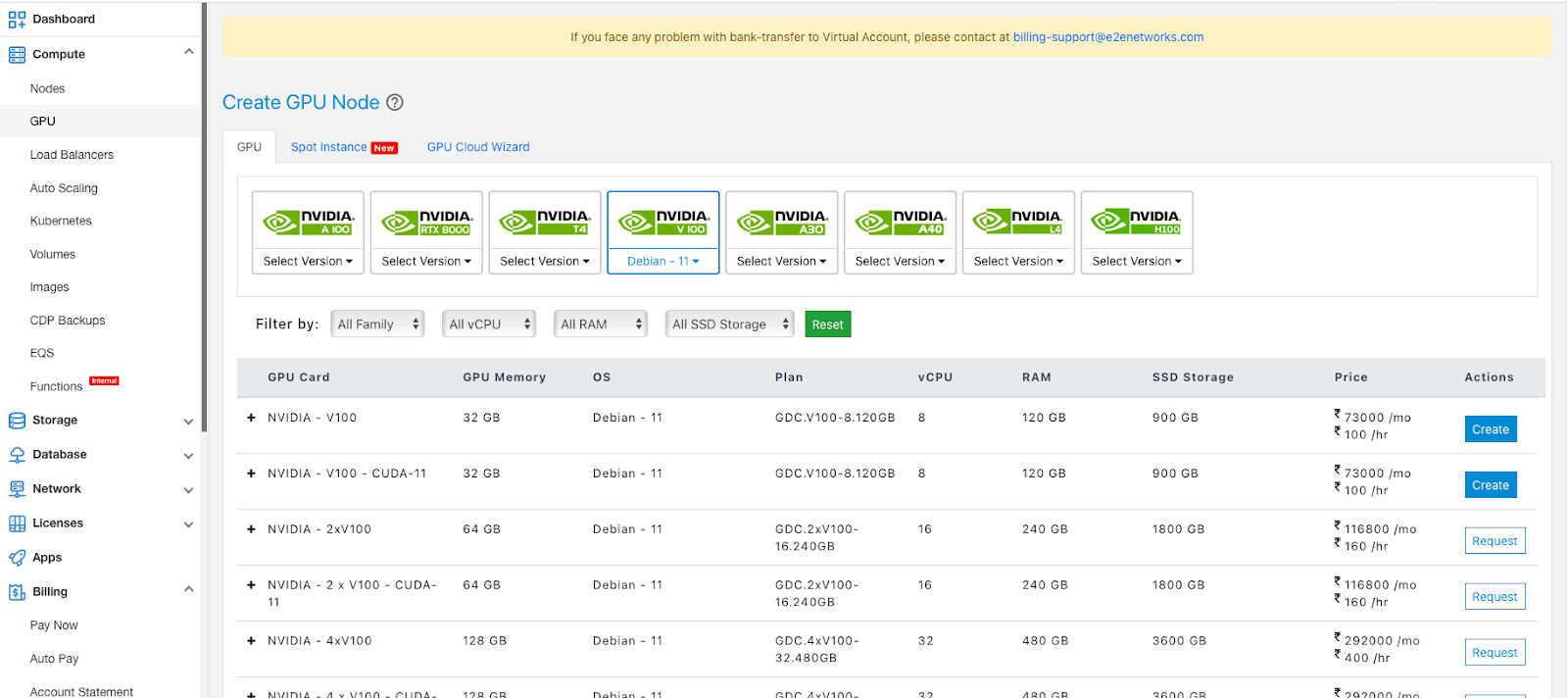This screenshot has height=698, width=1568.
Task: Open Kubernetes in the sidebar
Action: click(61, 222)
